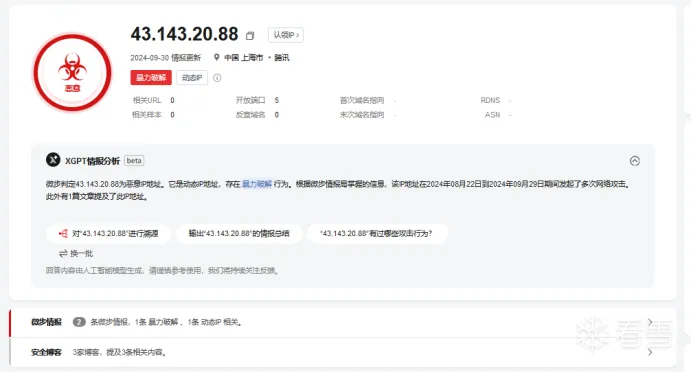
Task: Open the highlighted 暴力破解 link in analysis
Action: coord(256,184)
